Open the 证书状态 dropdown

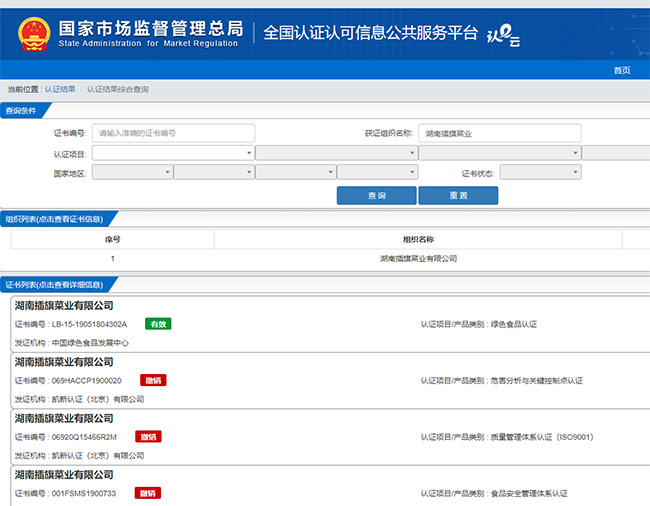tap(541, 172)
